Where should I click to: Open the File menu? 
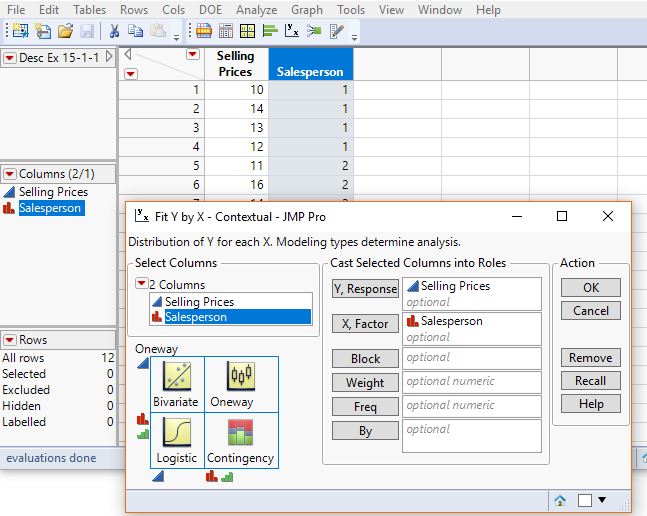(16, 9)
